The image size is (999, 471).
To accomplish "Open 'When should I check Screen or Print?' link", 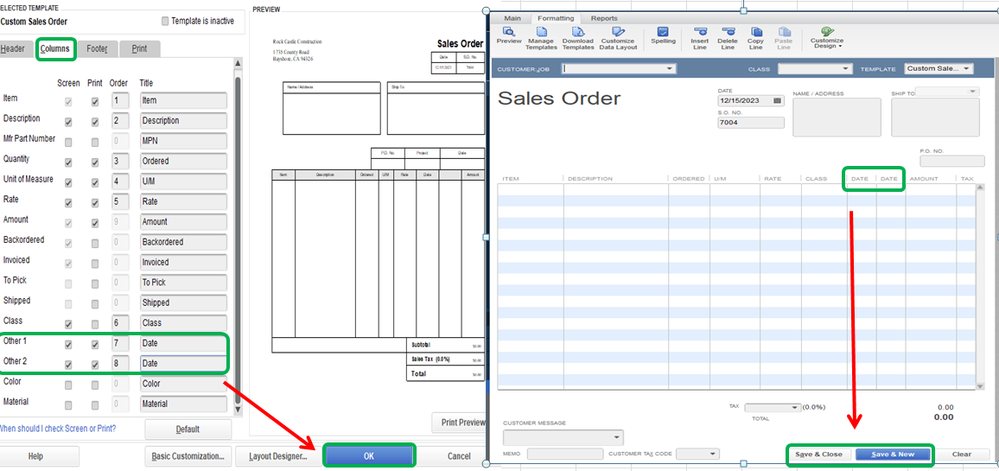I will [x=58, y=428].
